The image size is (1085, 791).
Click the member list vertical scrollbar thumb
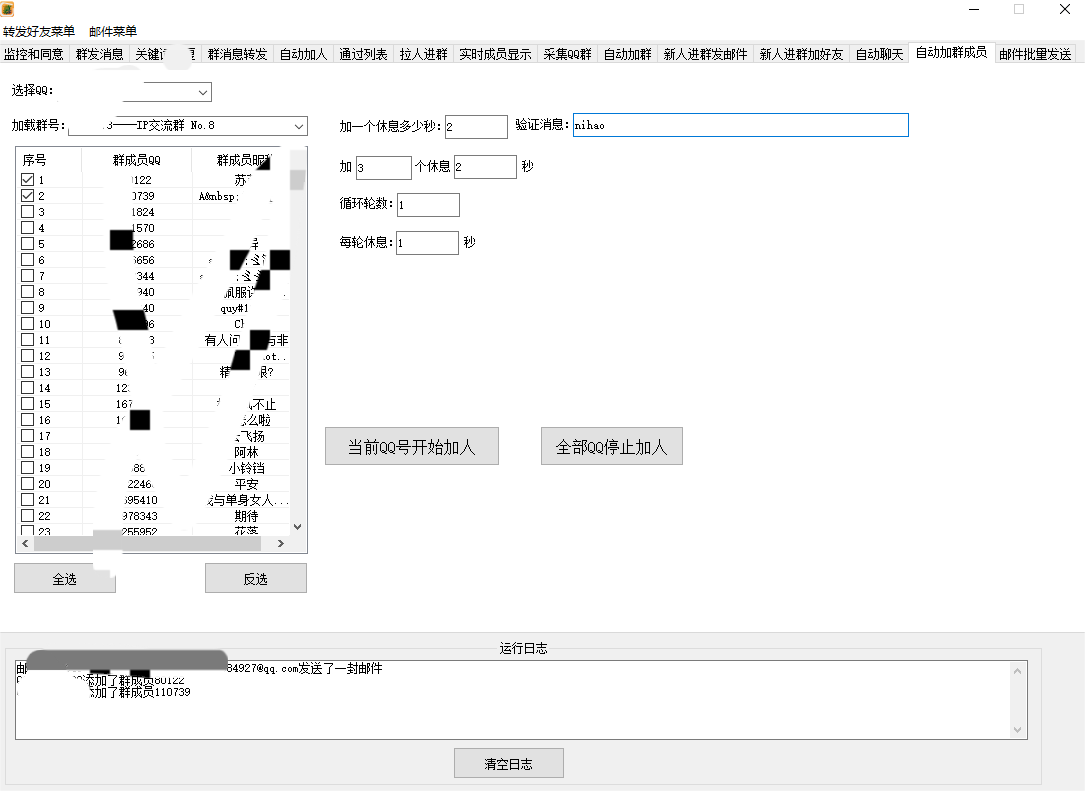click(298, 179)
